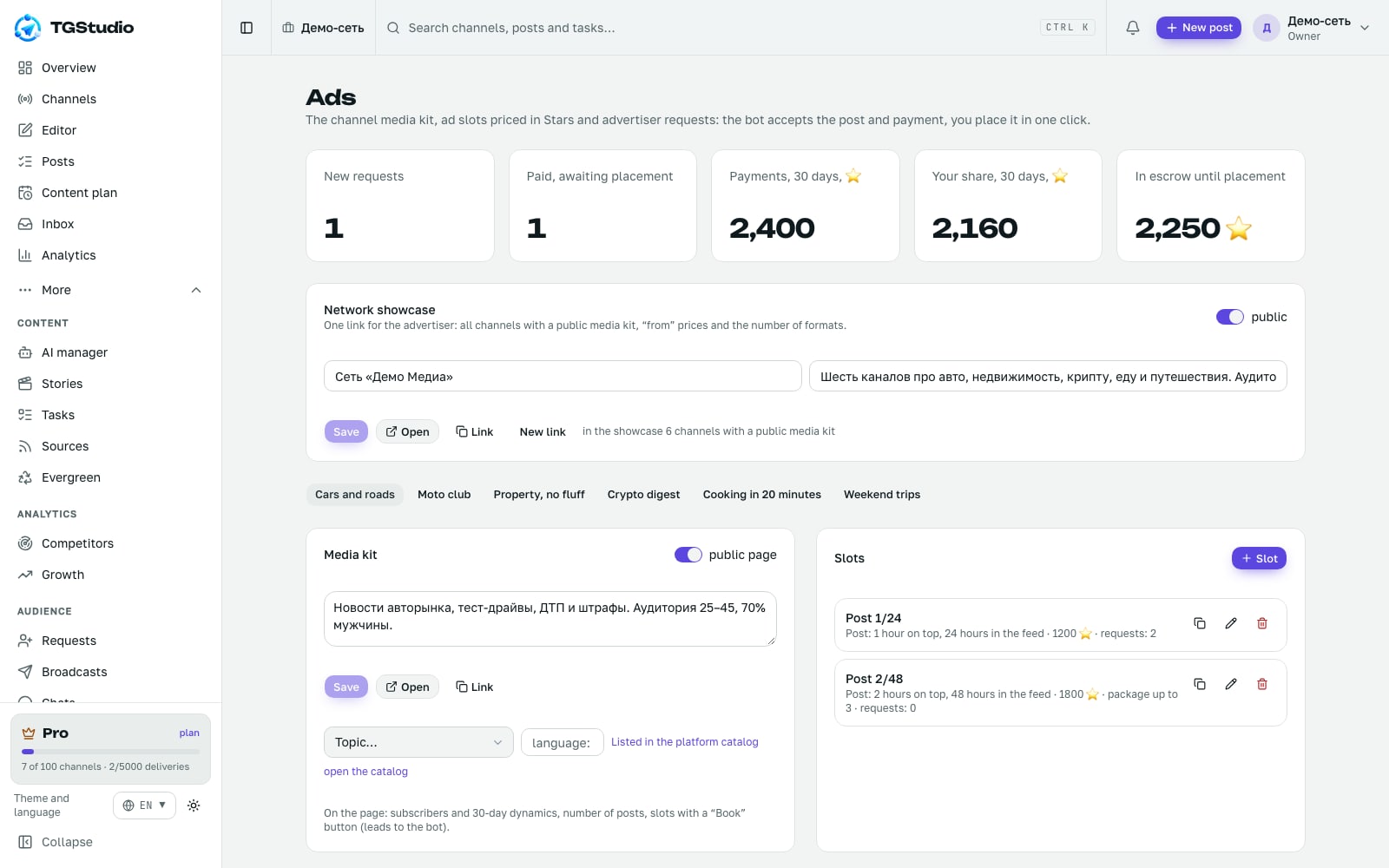Click the Media kit description text area
The width and height of the screenshot is (1389, 868).
(x=550, y=619)
